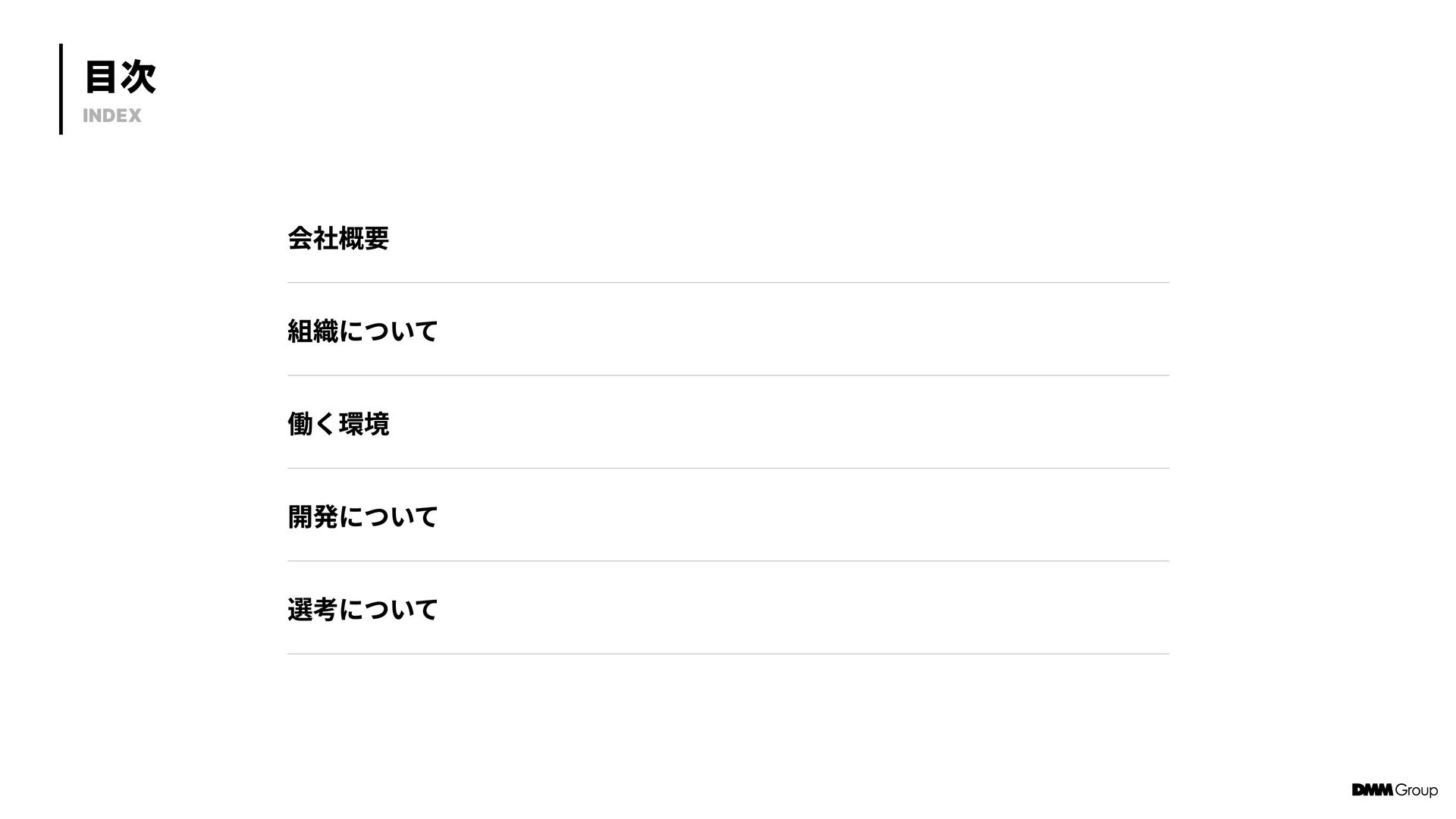Image resolution: width=1456 pixels, height=819 pixels.
Task: Click the divider line below 組織について
Action: point(728,375)
